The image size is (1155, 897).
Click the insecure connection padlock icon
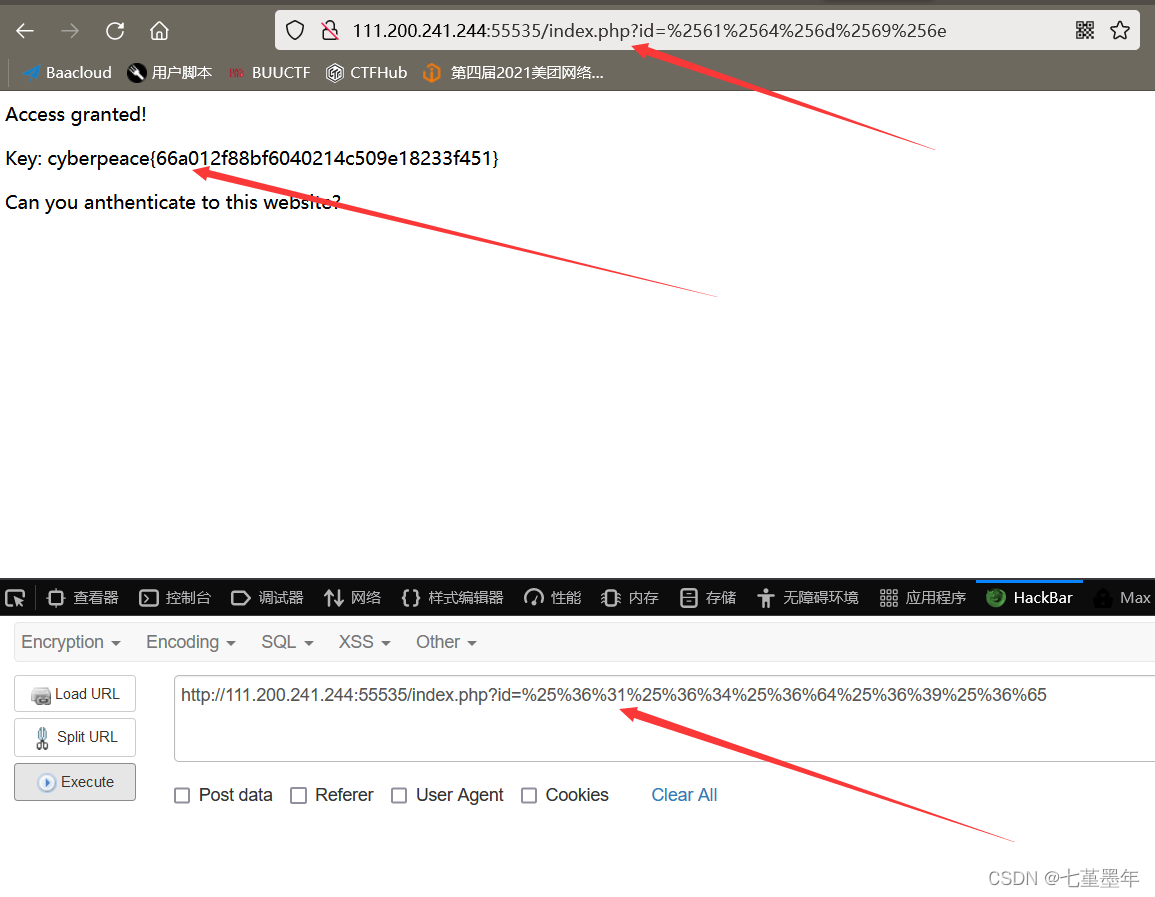tap(330, 30)
